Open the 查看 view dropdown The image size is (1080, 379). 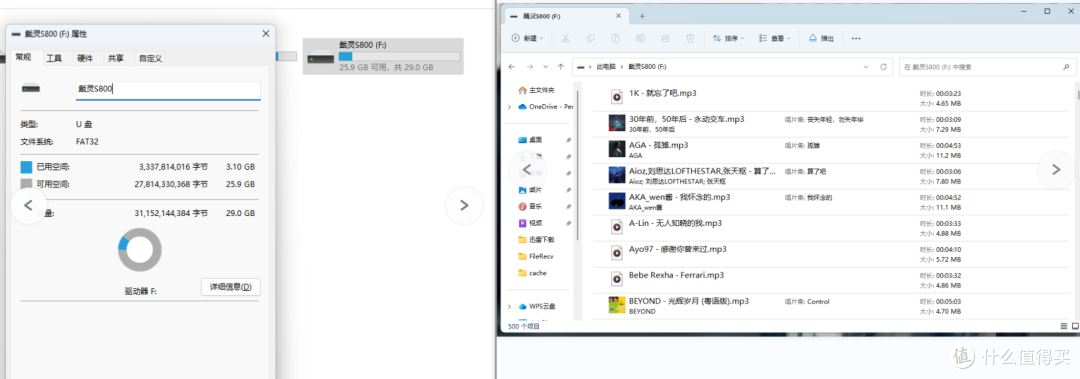click(x=774, y=39)
